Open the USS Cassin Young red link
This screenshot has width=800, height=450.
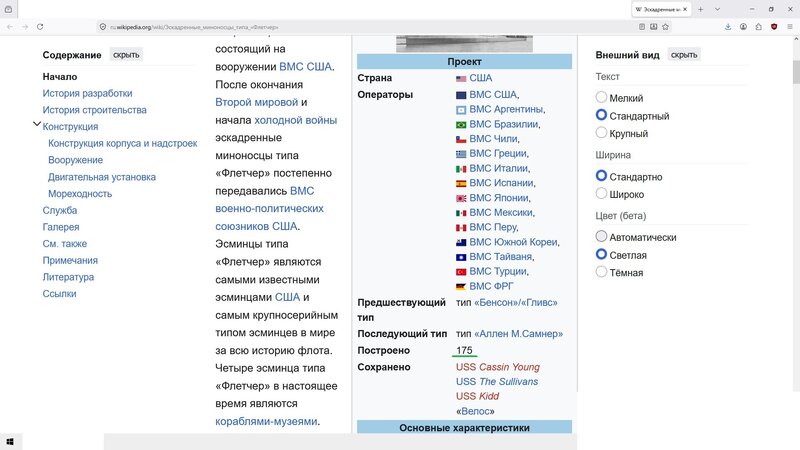point(498,367)
